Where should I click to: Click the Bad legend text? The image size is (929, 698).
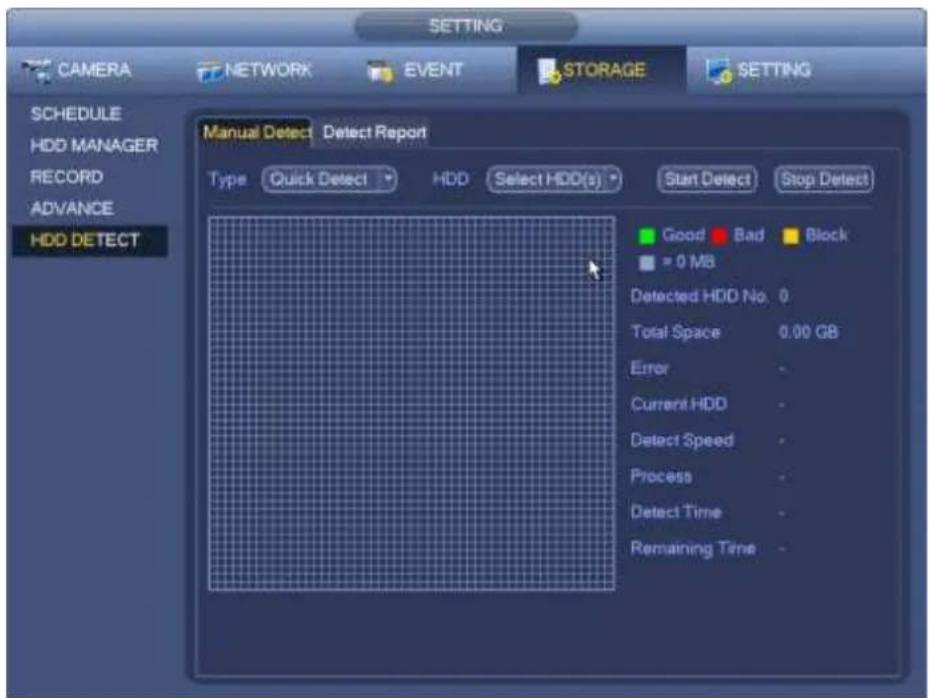point(748,235)
